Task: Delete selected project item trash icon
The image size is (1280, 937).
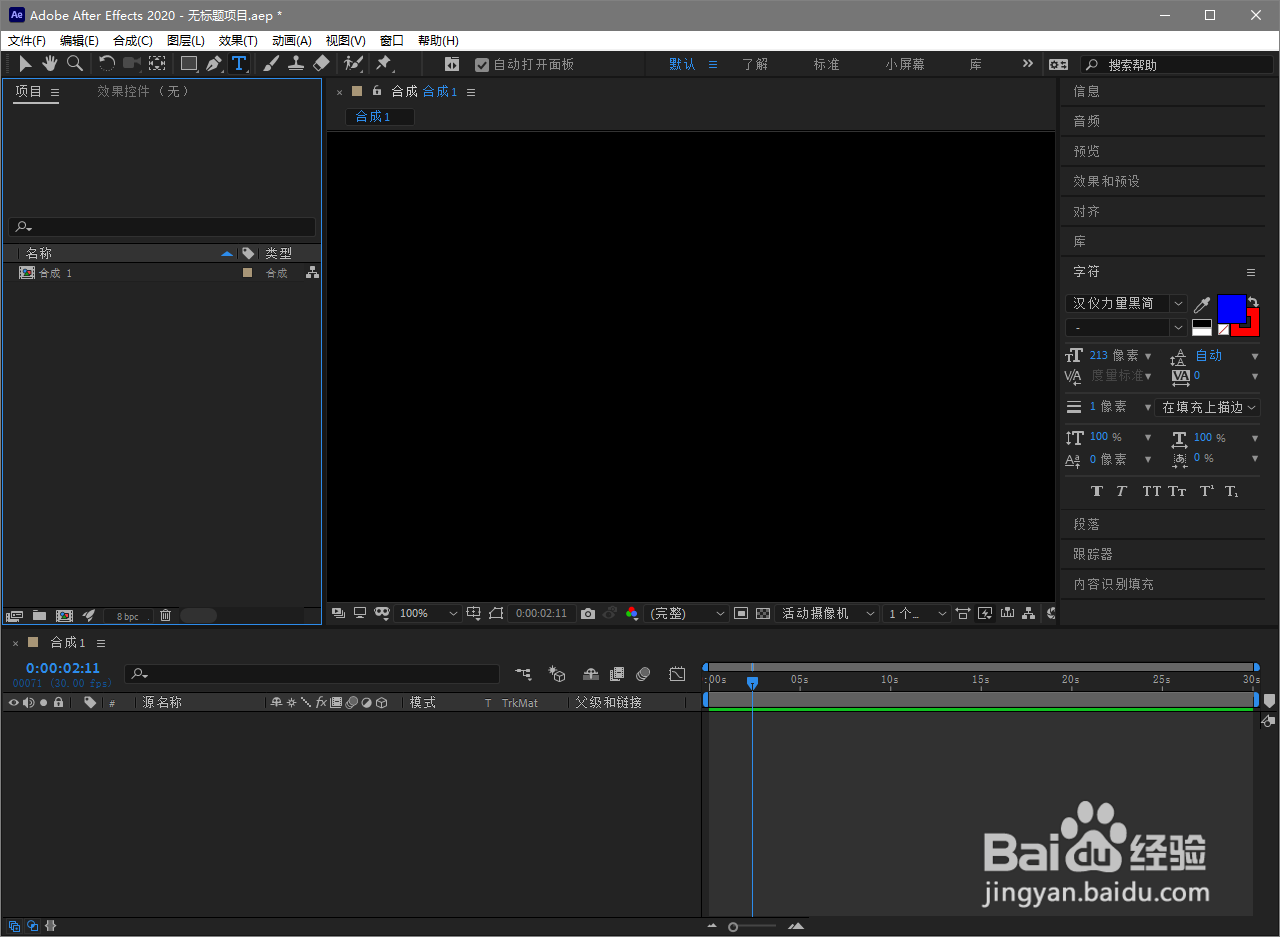Action: coord(166,616)
